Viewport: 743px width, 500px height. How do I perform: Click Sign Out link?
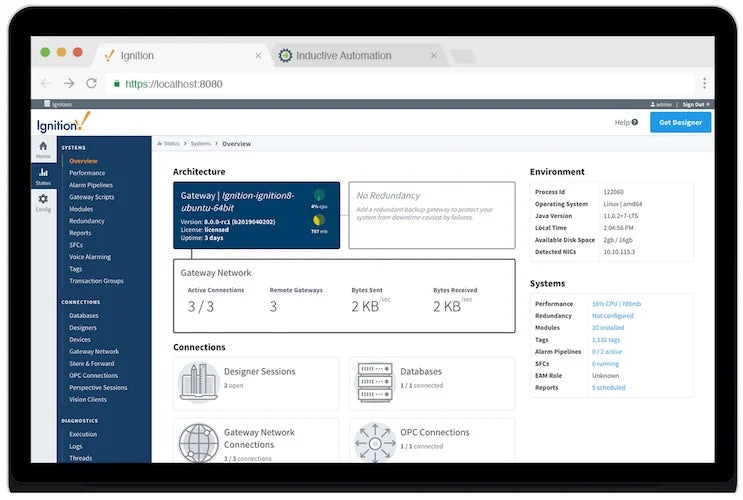[x=696, y=104]
